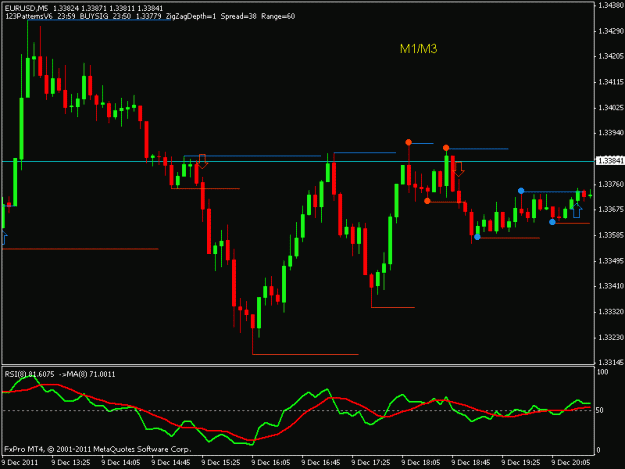Click the 9 Dec 14:45 time label
Screen dimensions: 625x469
(x=171, y=463)
